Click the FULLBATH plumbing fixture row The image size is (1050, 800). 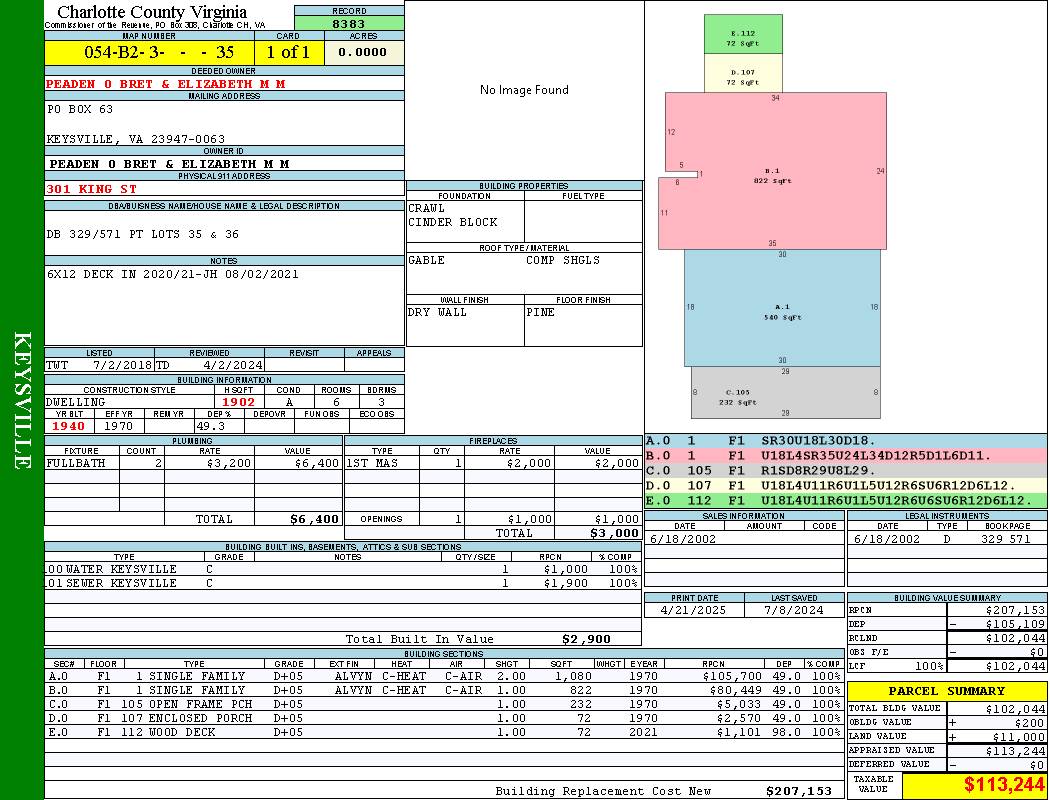pos(194,463)
